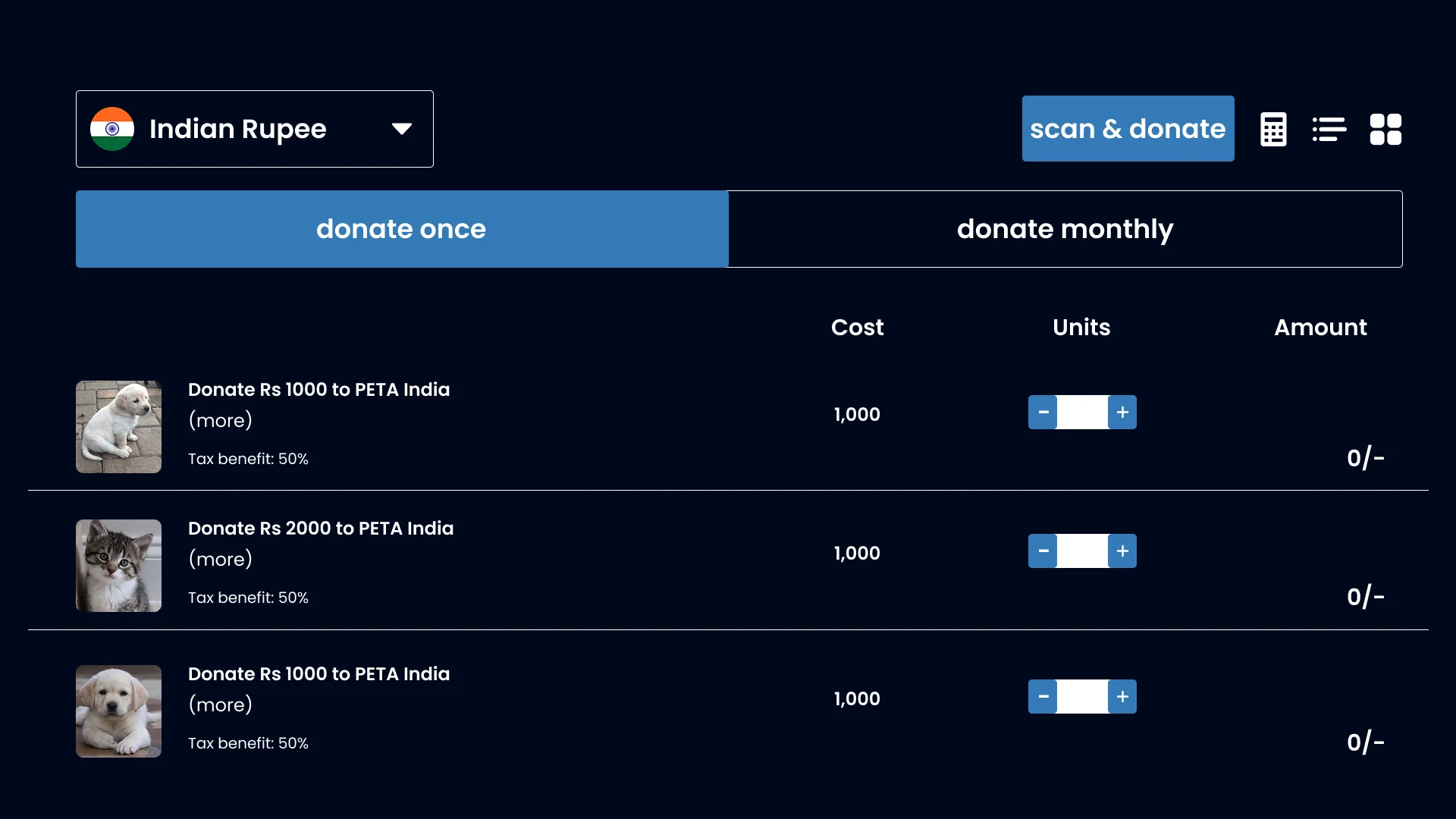Click units field in Donate Rs 2000 row
The image size is (1456, 819).
(1082, 551)
